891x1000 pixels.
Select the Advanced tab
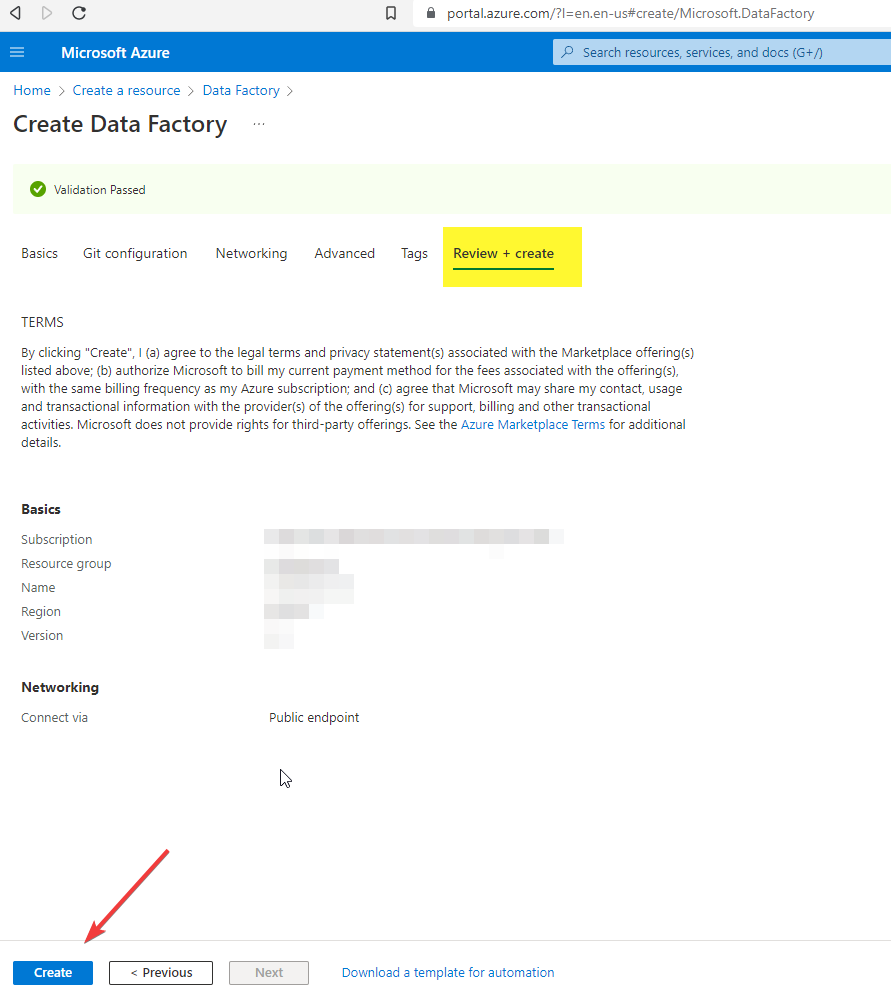click(344, 254)
